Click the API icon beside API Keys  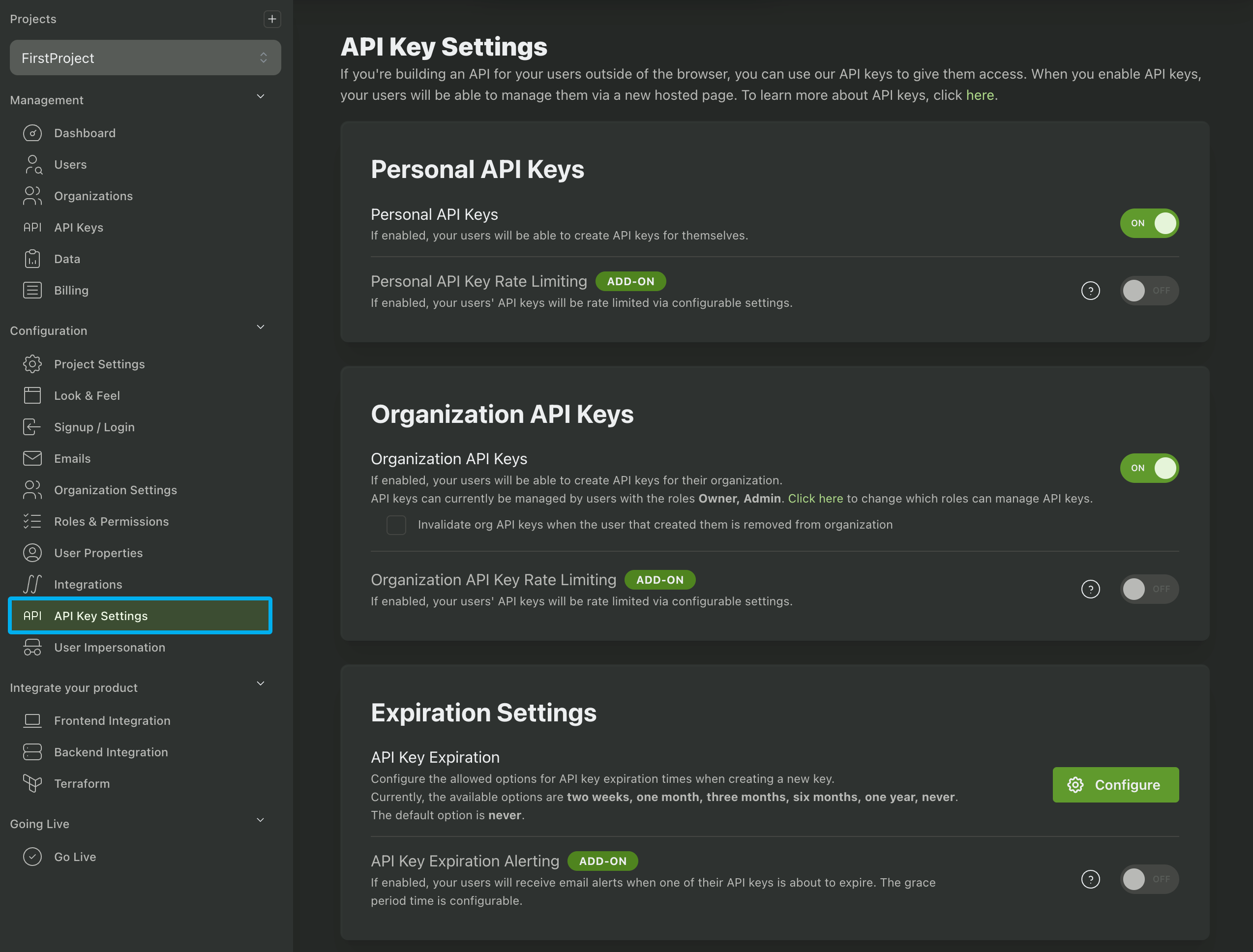[x=32, y=228]
